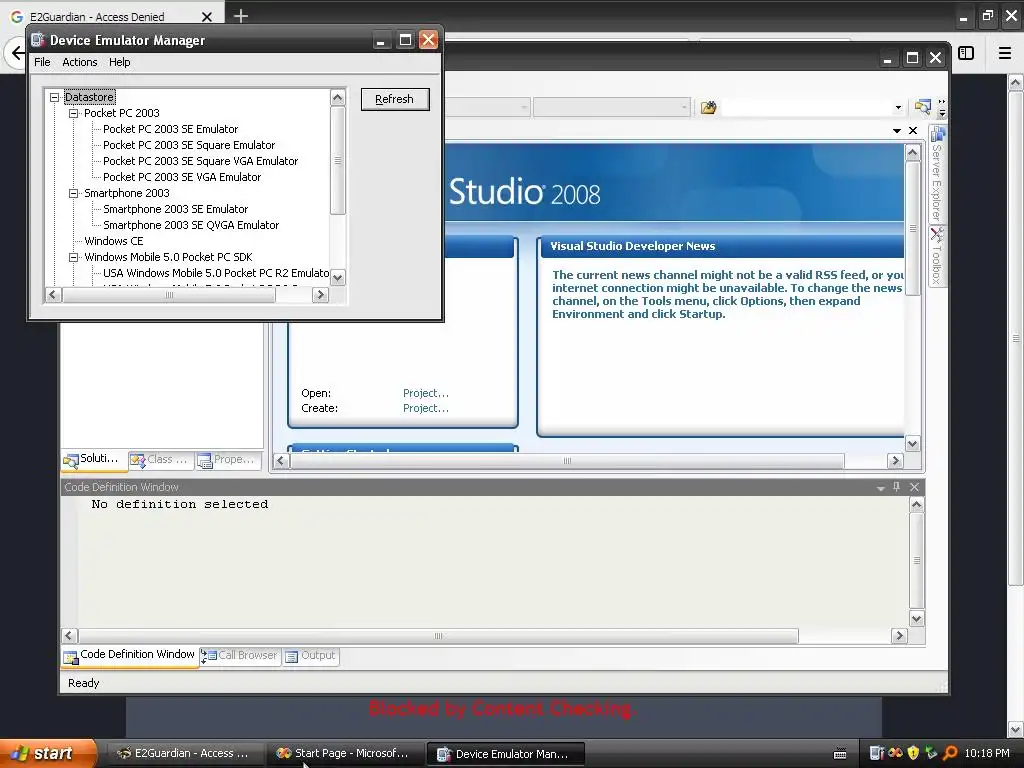
Task: Collapse the Datastore root node
Action: (x=55, y=97)
